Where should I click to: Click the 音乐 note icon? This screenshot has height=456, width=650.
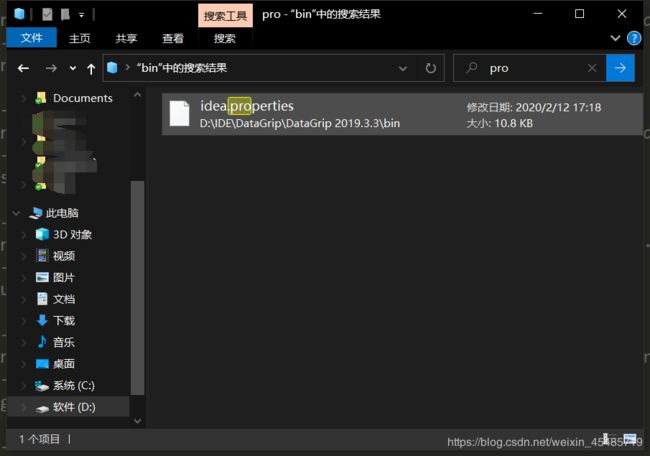pyautogui.click(x=42, y=342)
